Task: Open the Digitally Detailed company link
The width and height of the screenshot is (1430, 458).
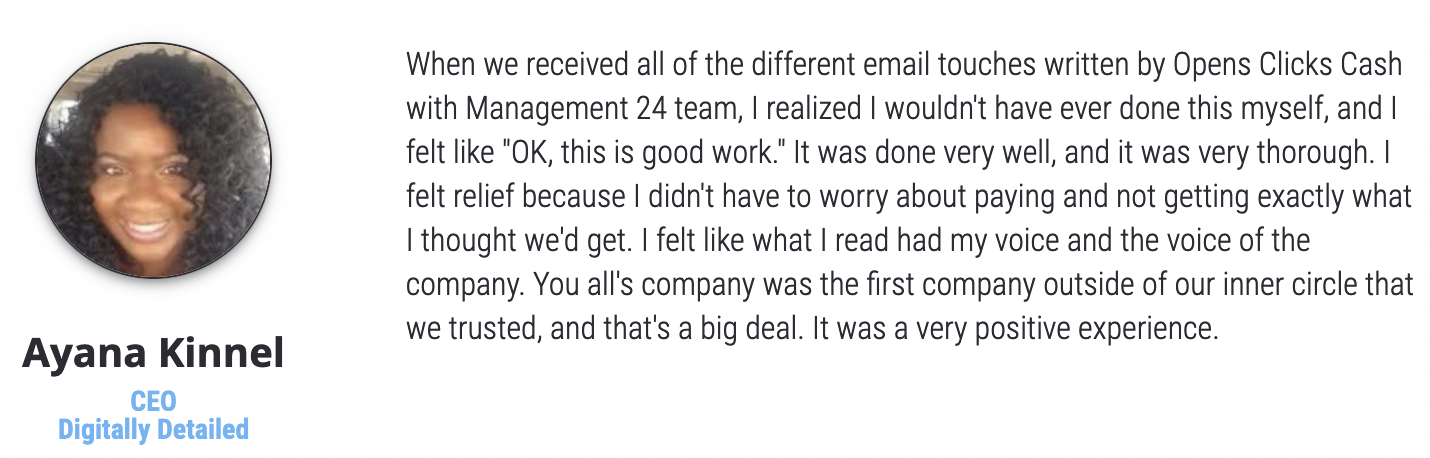Action: [153, 430]
